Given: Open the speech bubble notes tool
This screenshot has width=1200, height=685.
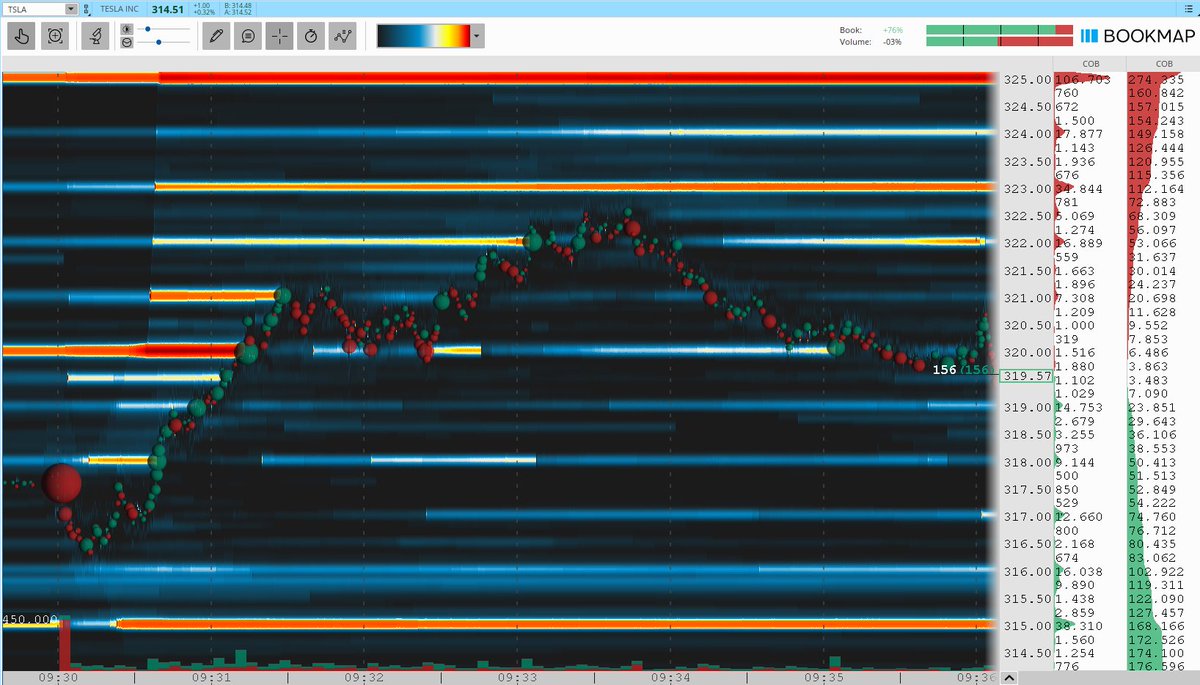Looking at the screenshot, I should pyautogui.click(x=247, y=37).
